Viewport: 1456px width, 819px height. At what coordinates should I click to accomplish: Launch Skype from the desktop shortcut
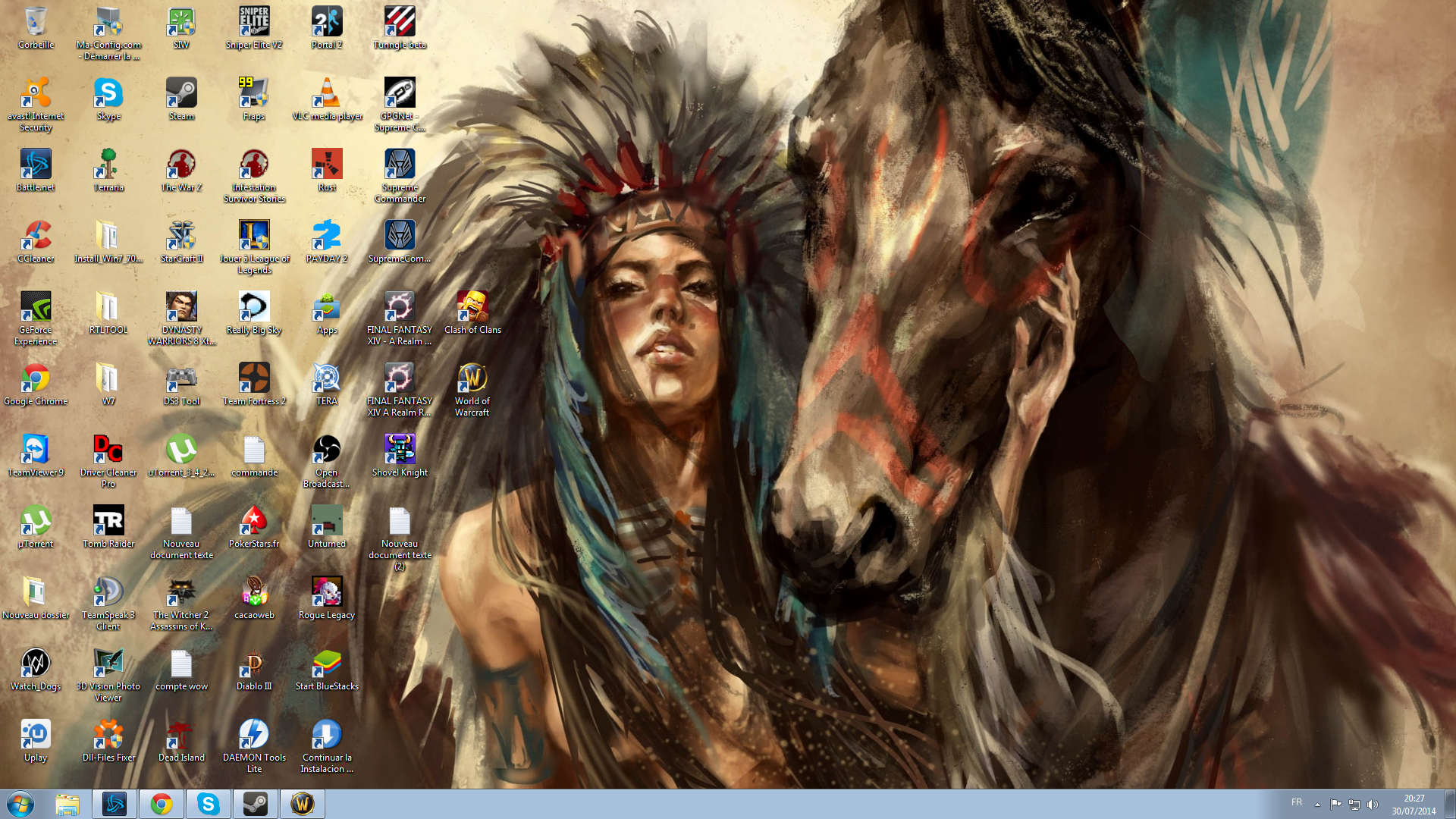108,99
